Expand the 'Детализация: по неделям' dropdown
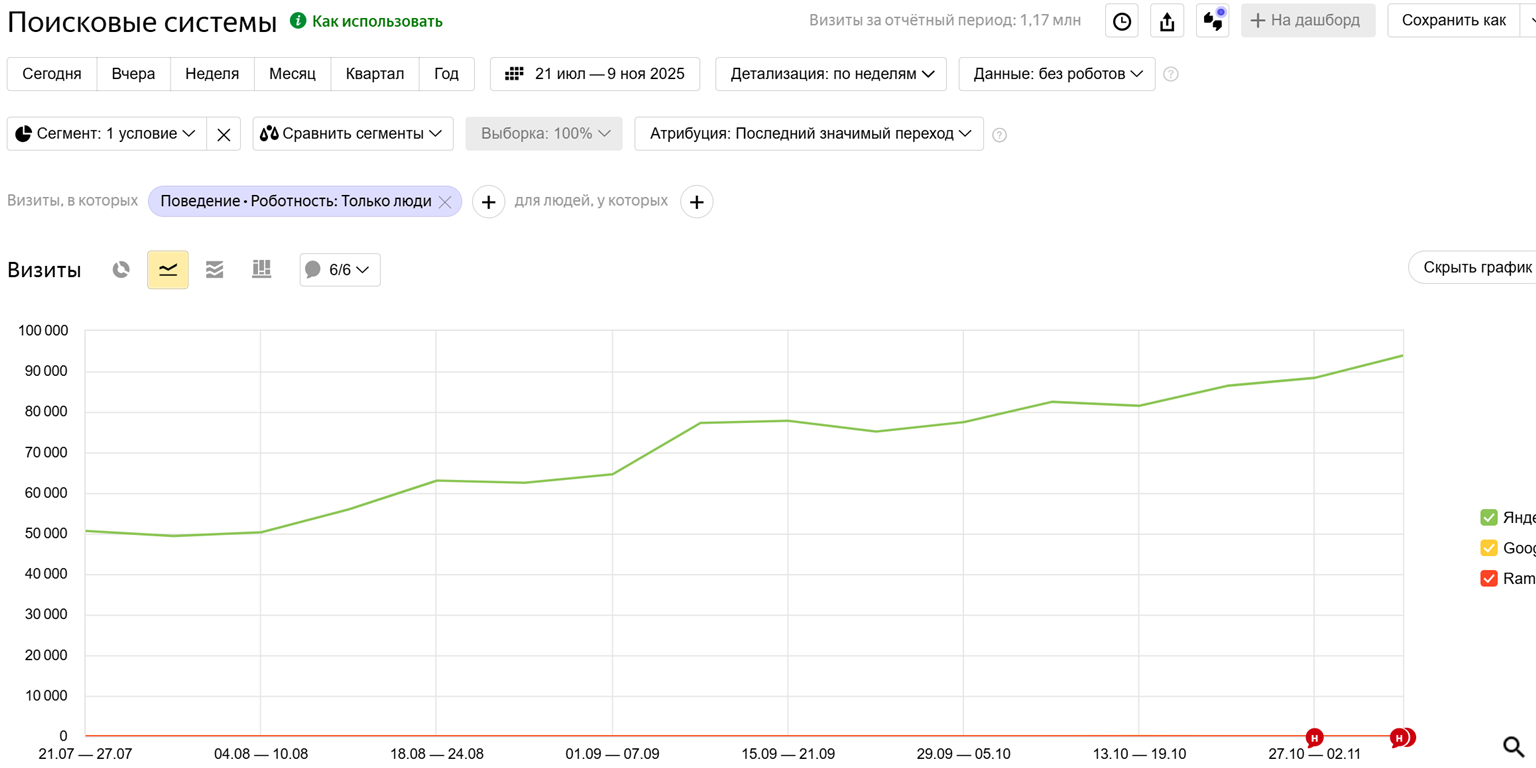Screen dimensions: 1536x768 click(831, 74)
